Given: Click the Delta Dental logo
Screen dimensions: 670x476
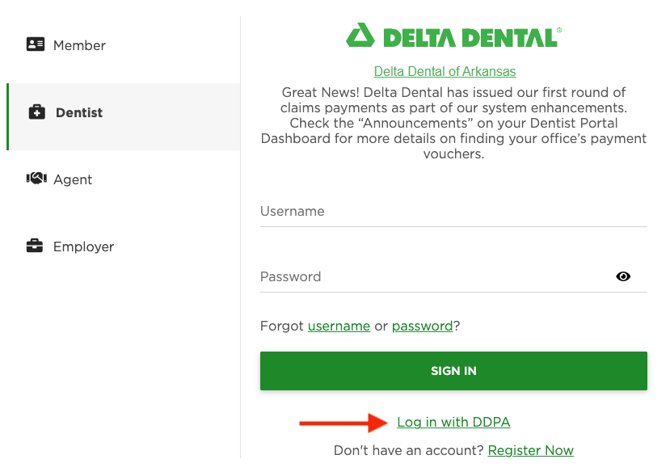Looking at the screenshot, I should (453, 37).
